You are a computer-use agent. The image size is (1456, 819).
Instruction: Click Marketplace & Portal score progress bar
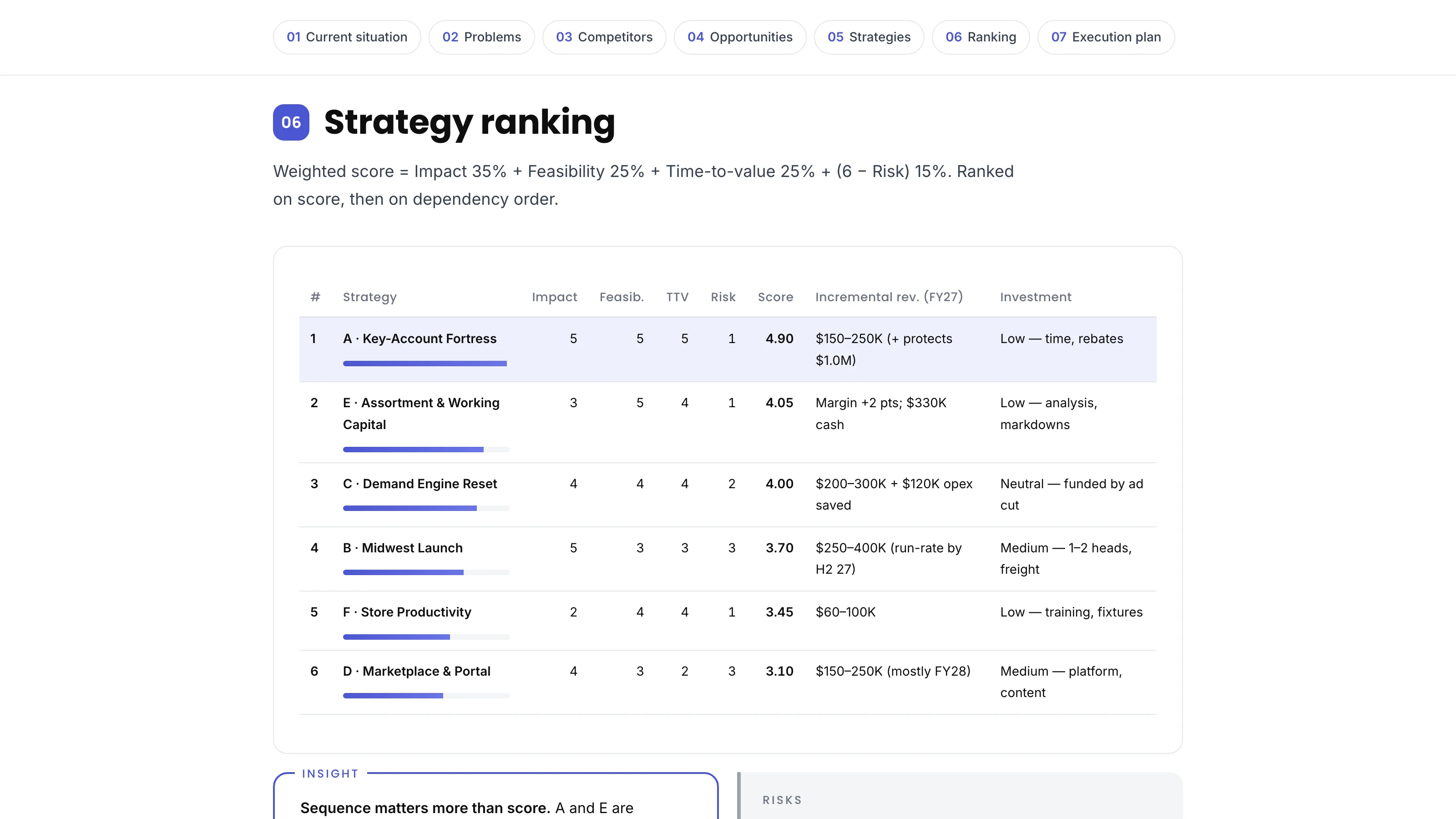426,696
